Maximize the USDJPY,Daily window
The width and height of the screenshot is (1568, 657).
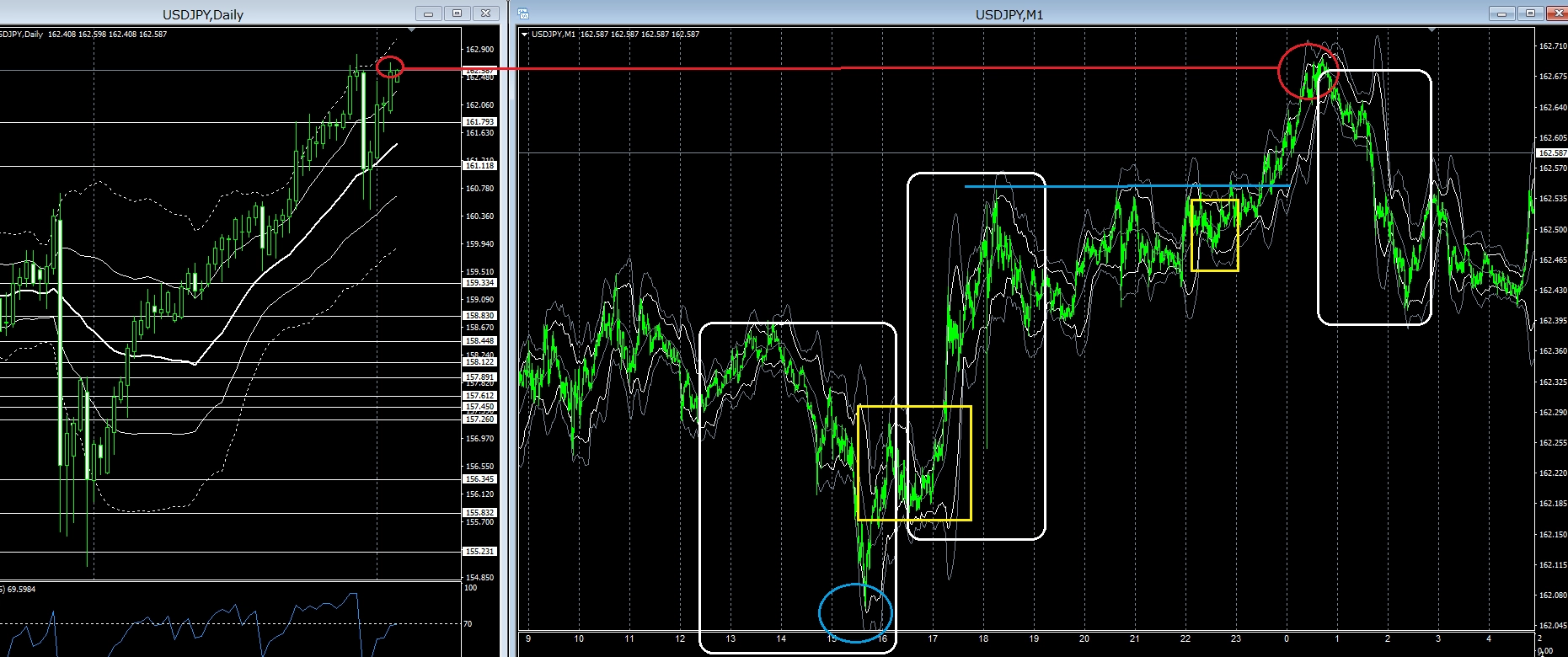[x=458, y=13]
